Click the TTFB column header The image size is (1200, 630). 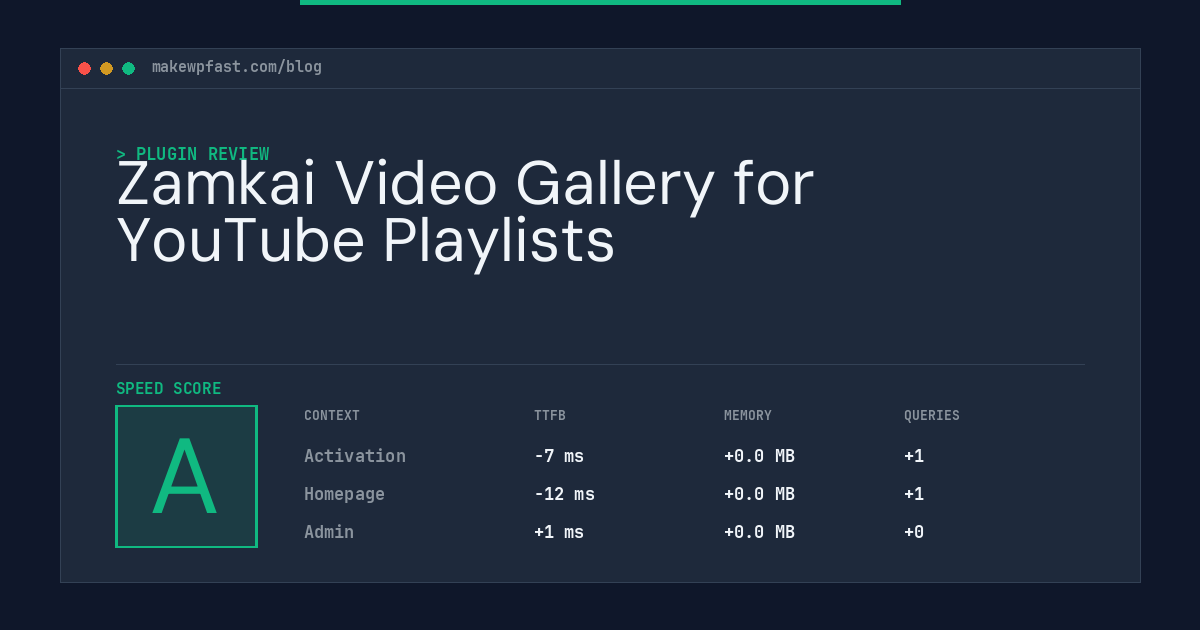coord(550,416)
